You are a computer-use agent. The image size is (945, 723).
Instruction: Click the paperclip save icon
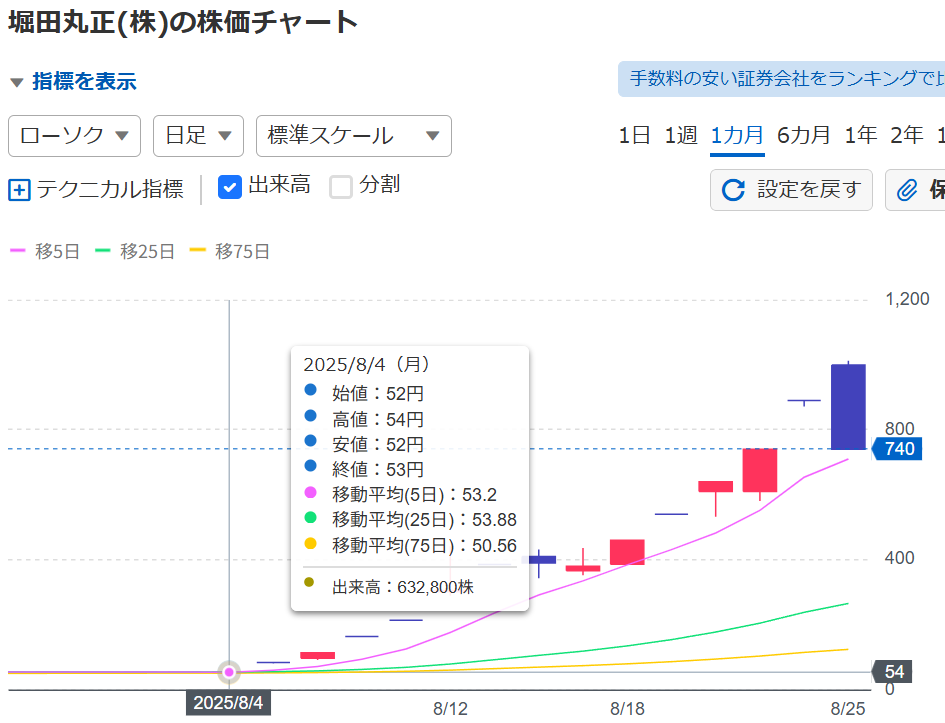coord(907,190)
